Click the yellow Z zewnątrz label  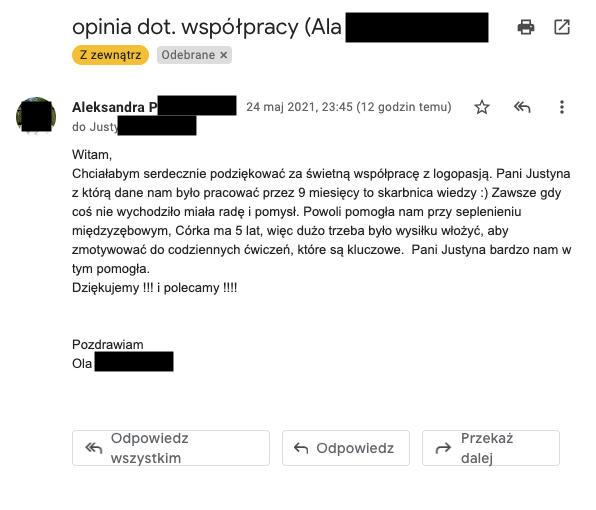(110, 55)
